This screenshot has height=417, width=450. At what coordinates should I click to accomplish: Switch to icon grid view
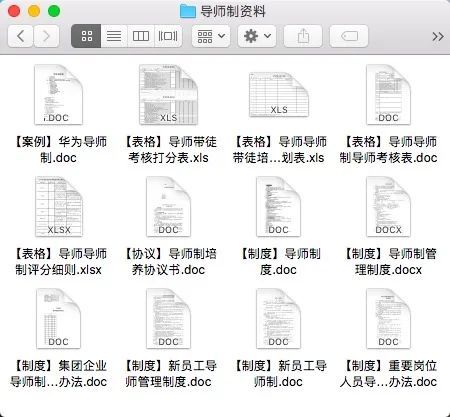click(86, 36)
